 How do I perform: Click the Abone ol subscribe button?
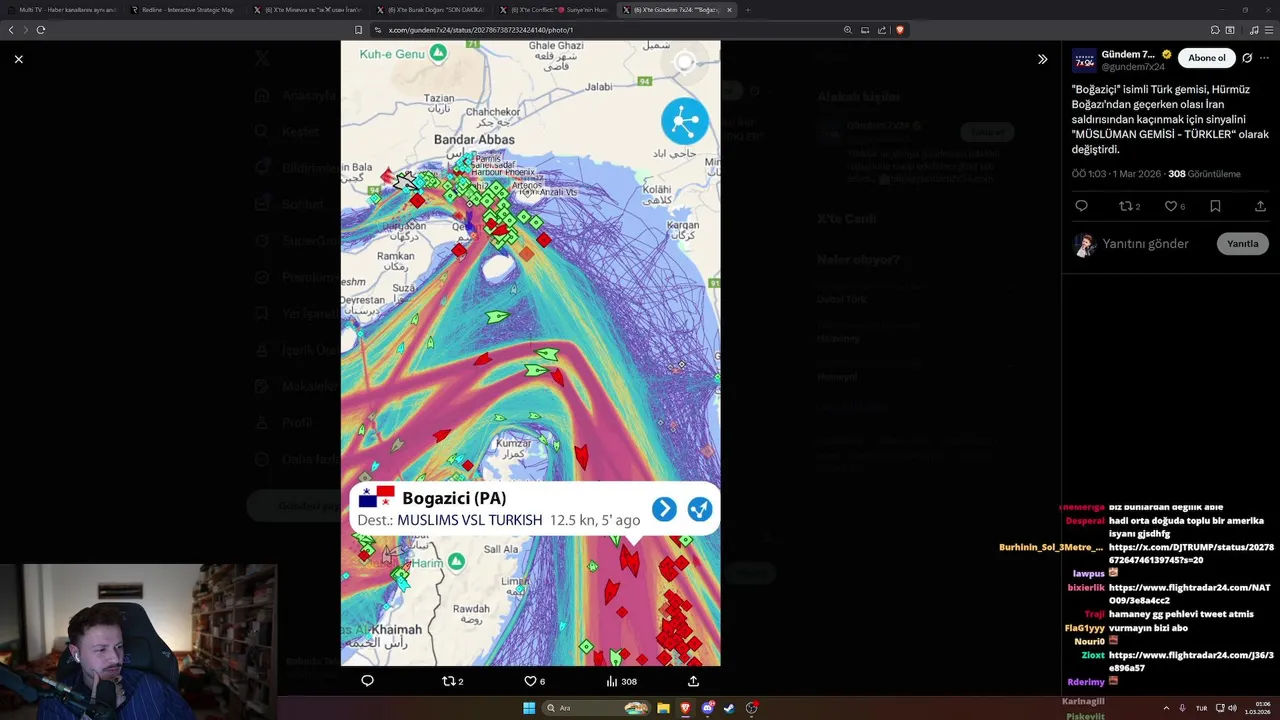click(x=1206, y=58)
